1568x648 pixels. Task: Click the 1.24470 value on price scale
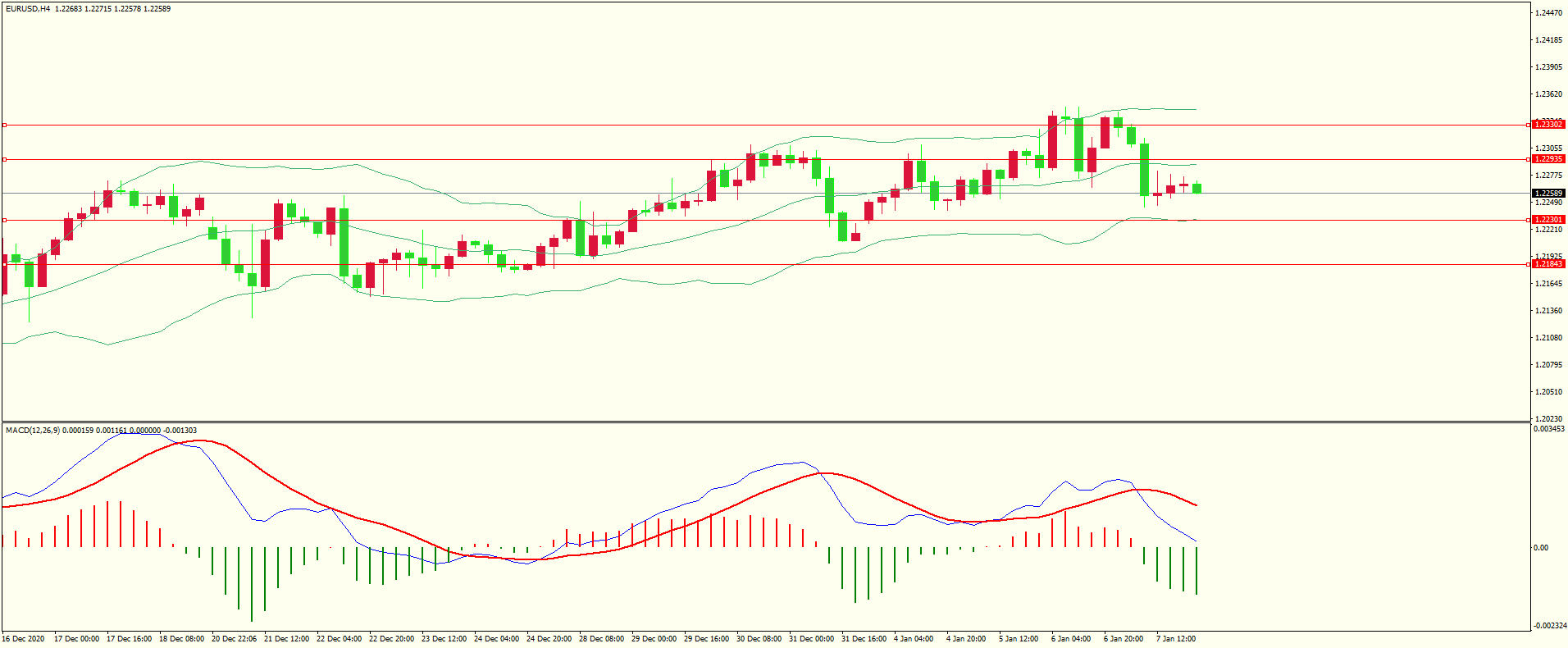(1548, 13)
